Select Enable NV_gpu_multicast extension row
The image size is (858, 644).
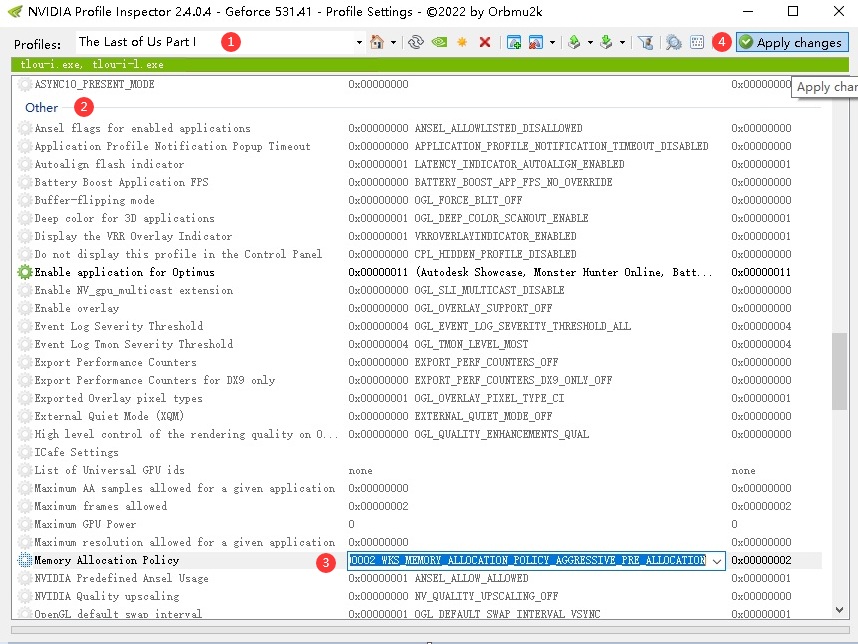[x=419, y=290]
